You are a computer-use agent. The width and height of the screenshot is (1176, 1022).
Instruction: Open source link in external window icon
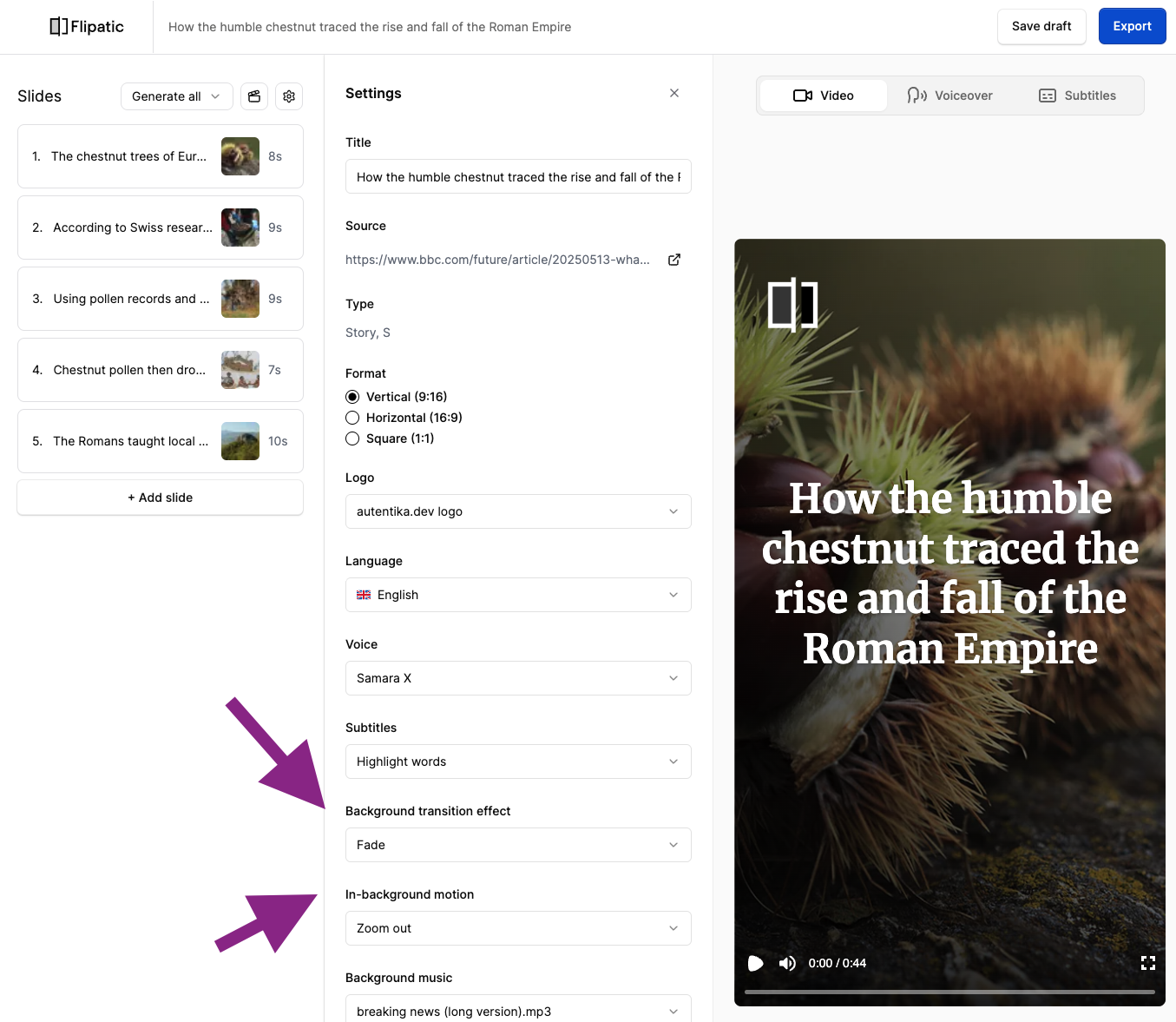click(674, 260)
